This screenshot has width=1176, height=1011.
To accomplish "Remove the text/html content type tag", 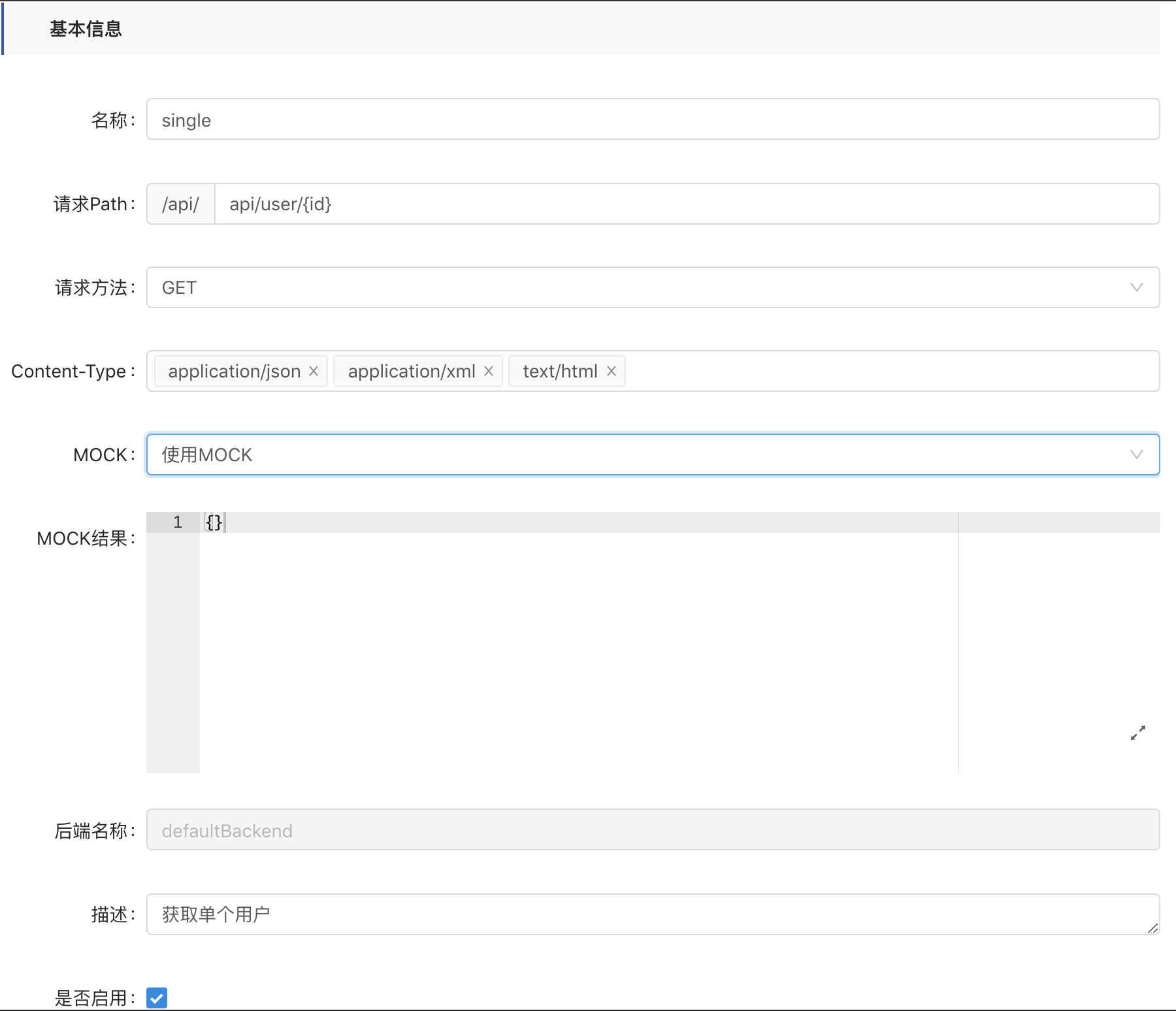I will pos(612,371).
